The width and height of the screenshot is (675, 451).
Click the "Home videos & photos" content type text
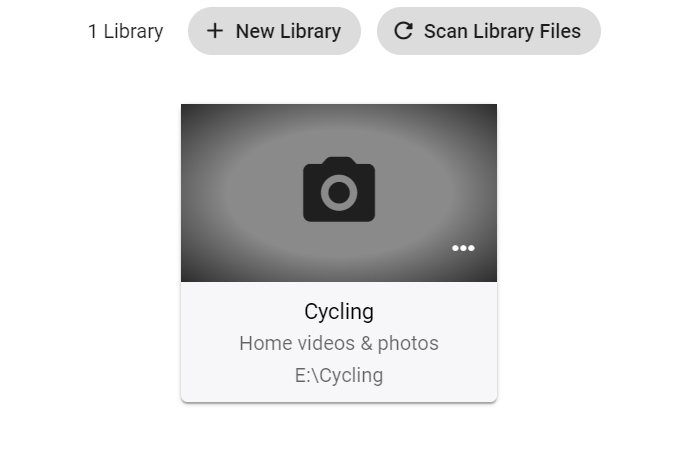coord(339,343)
